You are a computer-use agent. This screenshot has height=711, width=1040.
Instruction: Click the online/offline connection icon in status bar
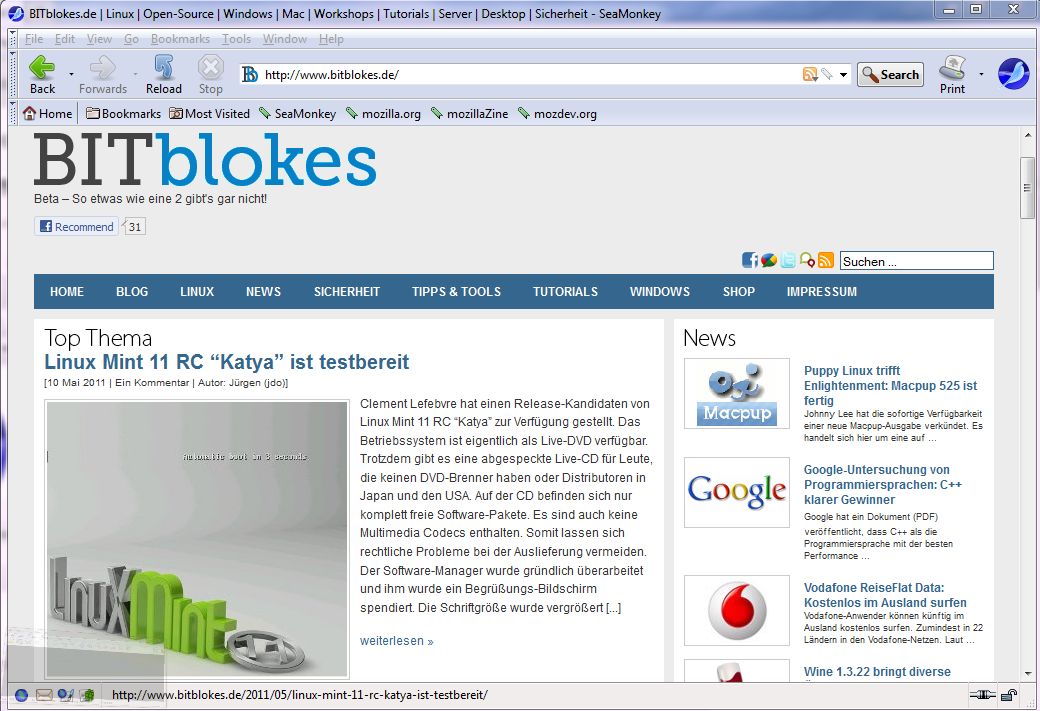[x=982, y=695]
